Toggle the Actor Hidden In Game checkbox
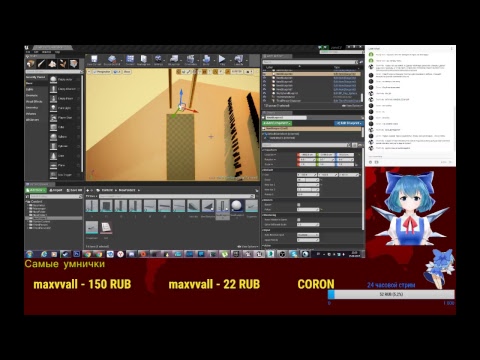480x360 pixels. 298,220
